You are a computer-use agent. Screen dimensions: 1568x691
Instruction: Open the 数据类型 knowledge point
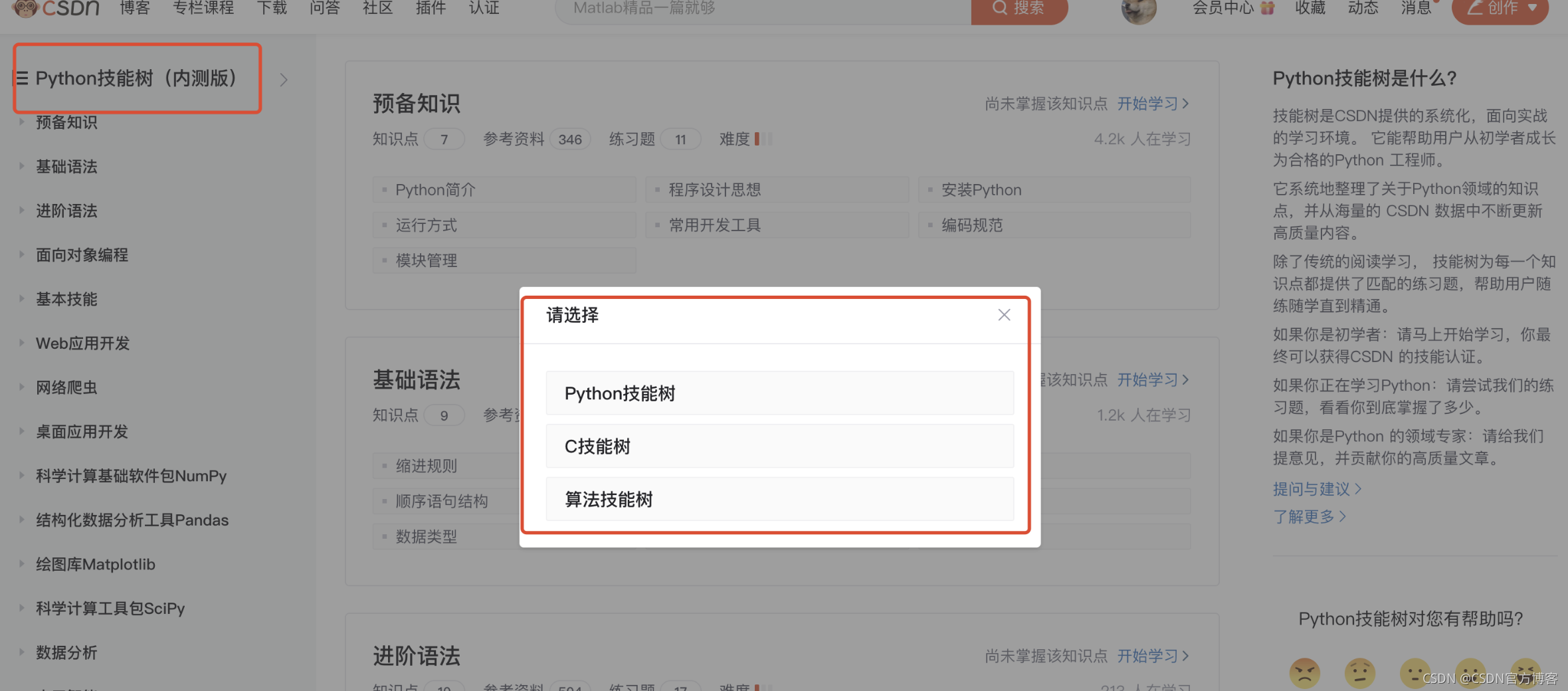[446, 536]
